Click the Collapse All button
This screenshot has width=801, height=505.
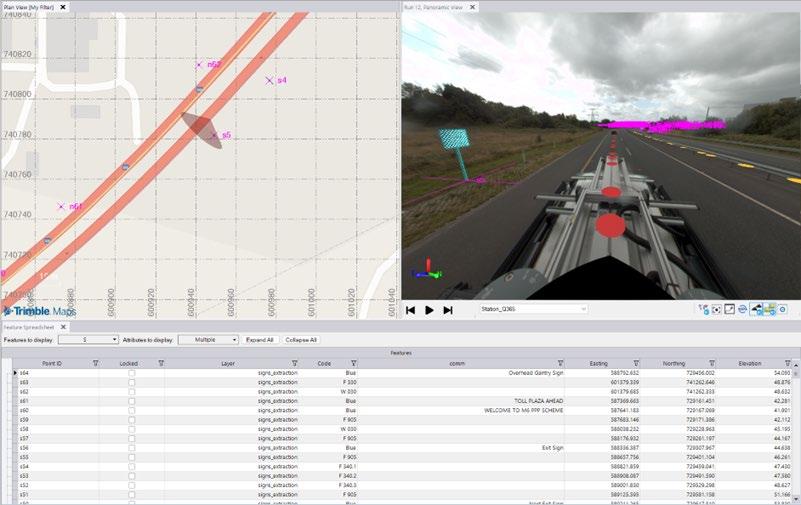[301, 340]
